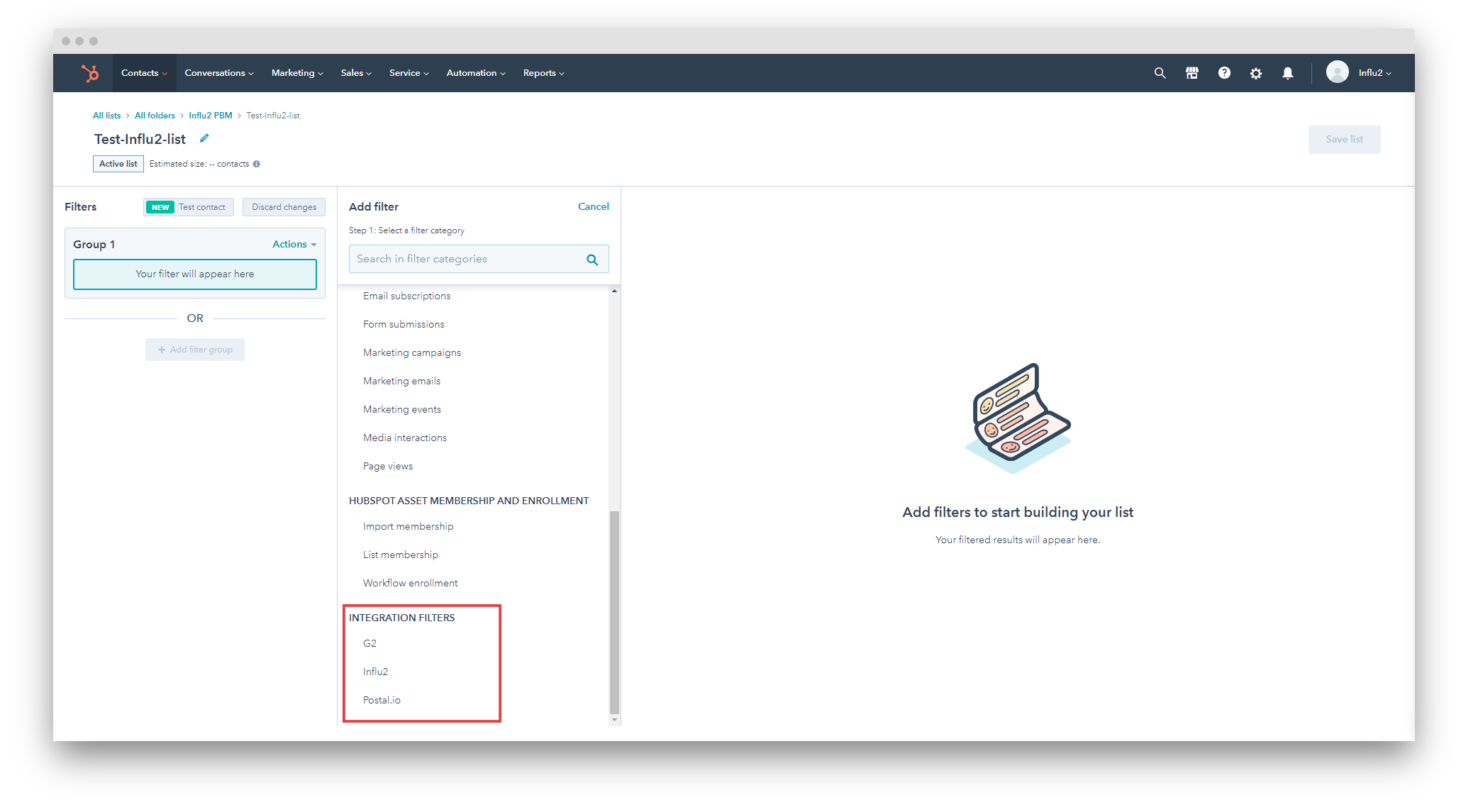Click the Discard changes button
Image resolution: width=1461 pixels, height=812 pixels.
(284, 207)
